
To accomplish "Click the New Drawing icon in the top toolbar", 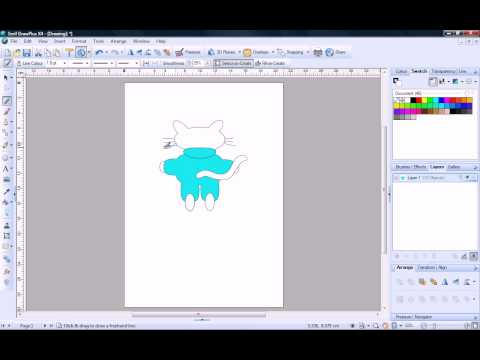I will tap(7, 52).
